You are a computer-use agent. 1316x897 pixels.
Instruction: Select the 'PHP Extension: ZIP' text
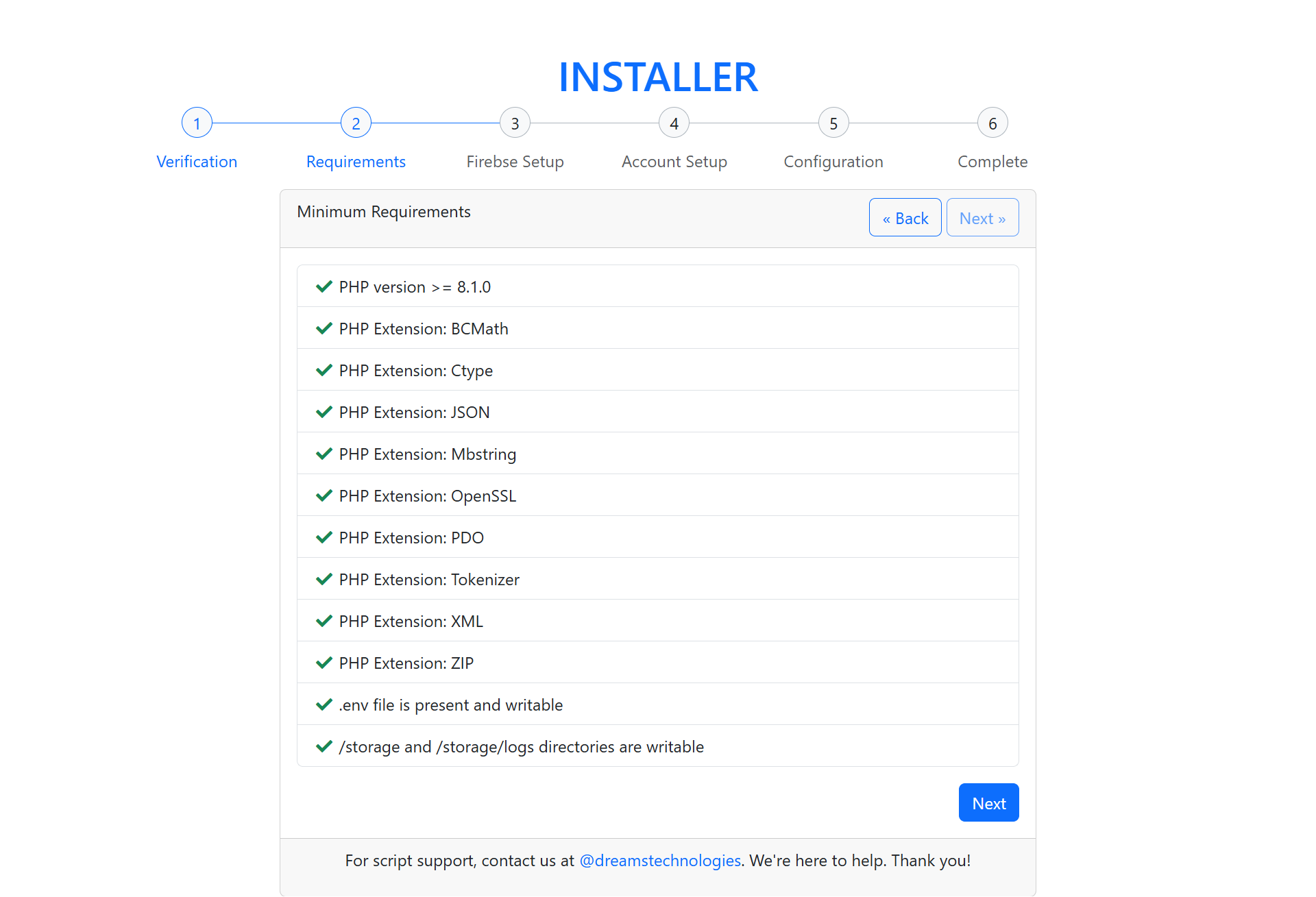coord(406,663)
